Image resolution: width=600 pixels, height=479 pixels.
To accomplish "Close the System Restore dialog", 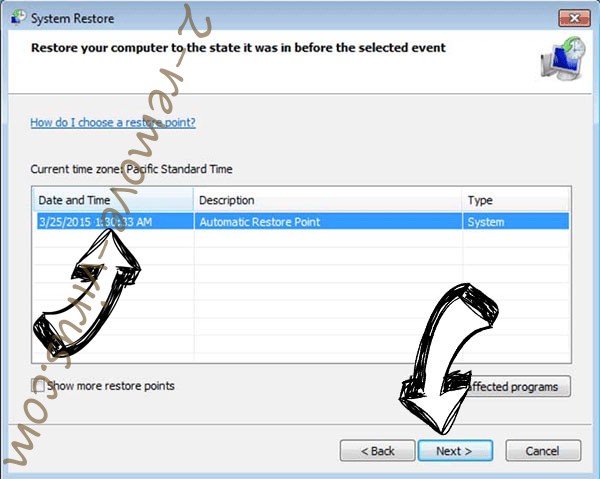I will click(574, 18).
